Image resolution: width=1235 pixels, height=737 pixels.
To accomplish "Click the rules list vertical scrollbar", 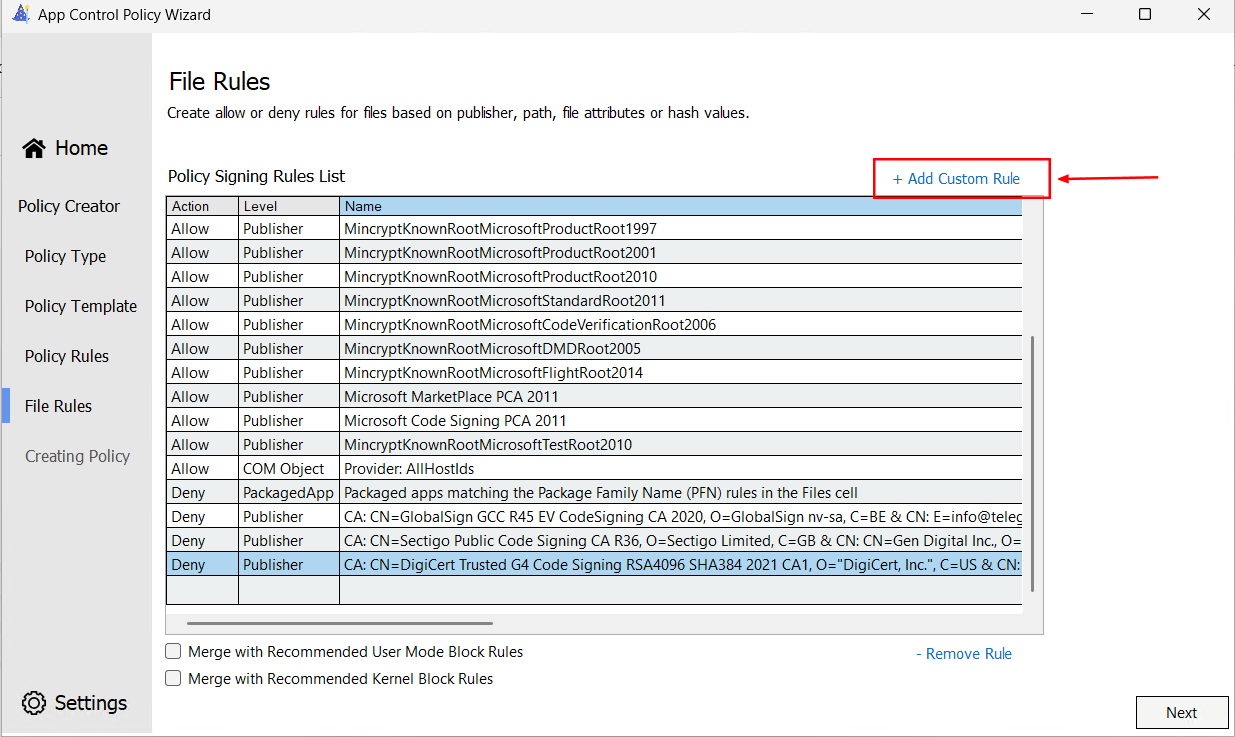I will coord(1032,465).
